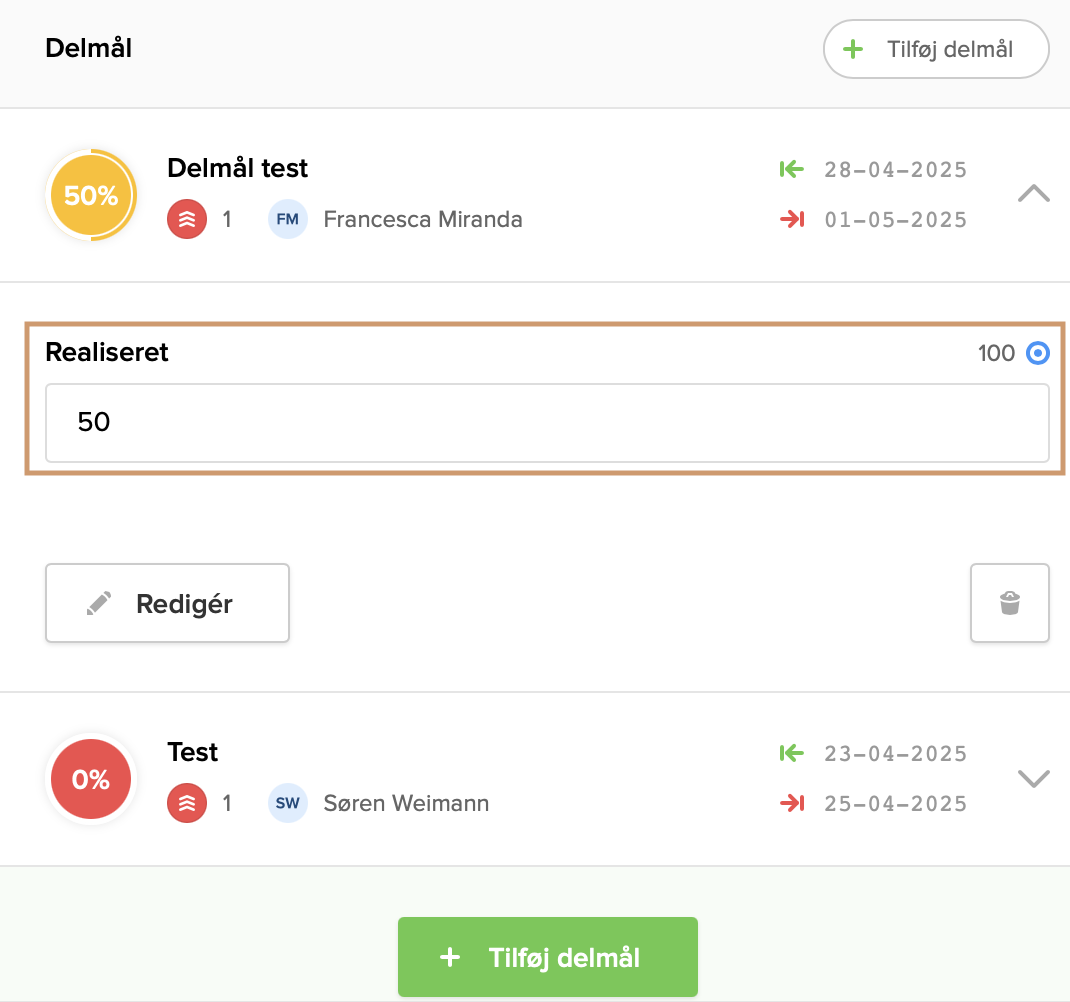
Task: Click red priority icon on Delmål test
Action: [x=187, y=219]
